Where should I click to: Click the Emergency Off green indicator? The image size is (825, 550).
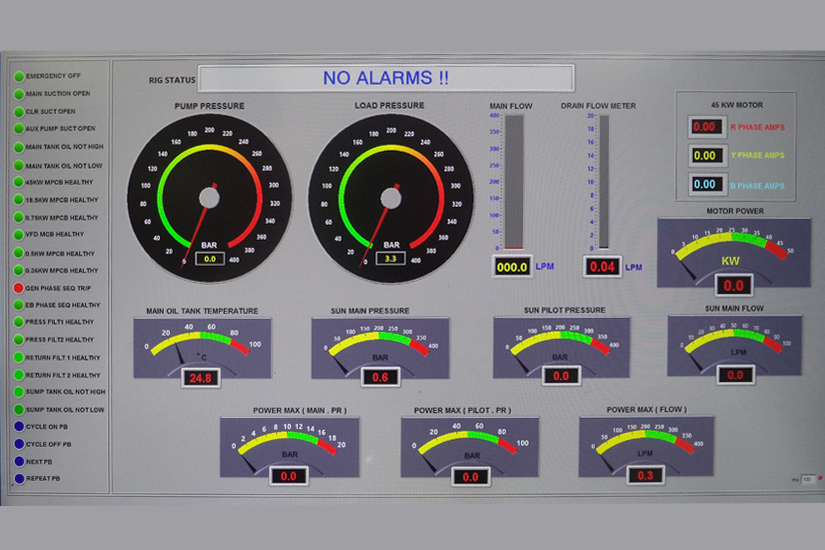pos(18,76)
